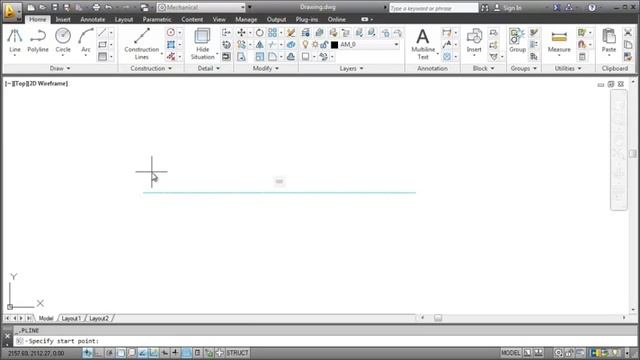640x360 pixels.
Task: Toggle the highlighted dynamic input status button
Action: [x=187, y=353]
